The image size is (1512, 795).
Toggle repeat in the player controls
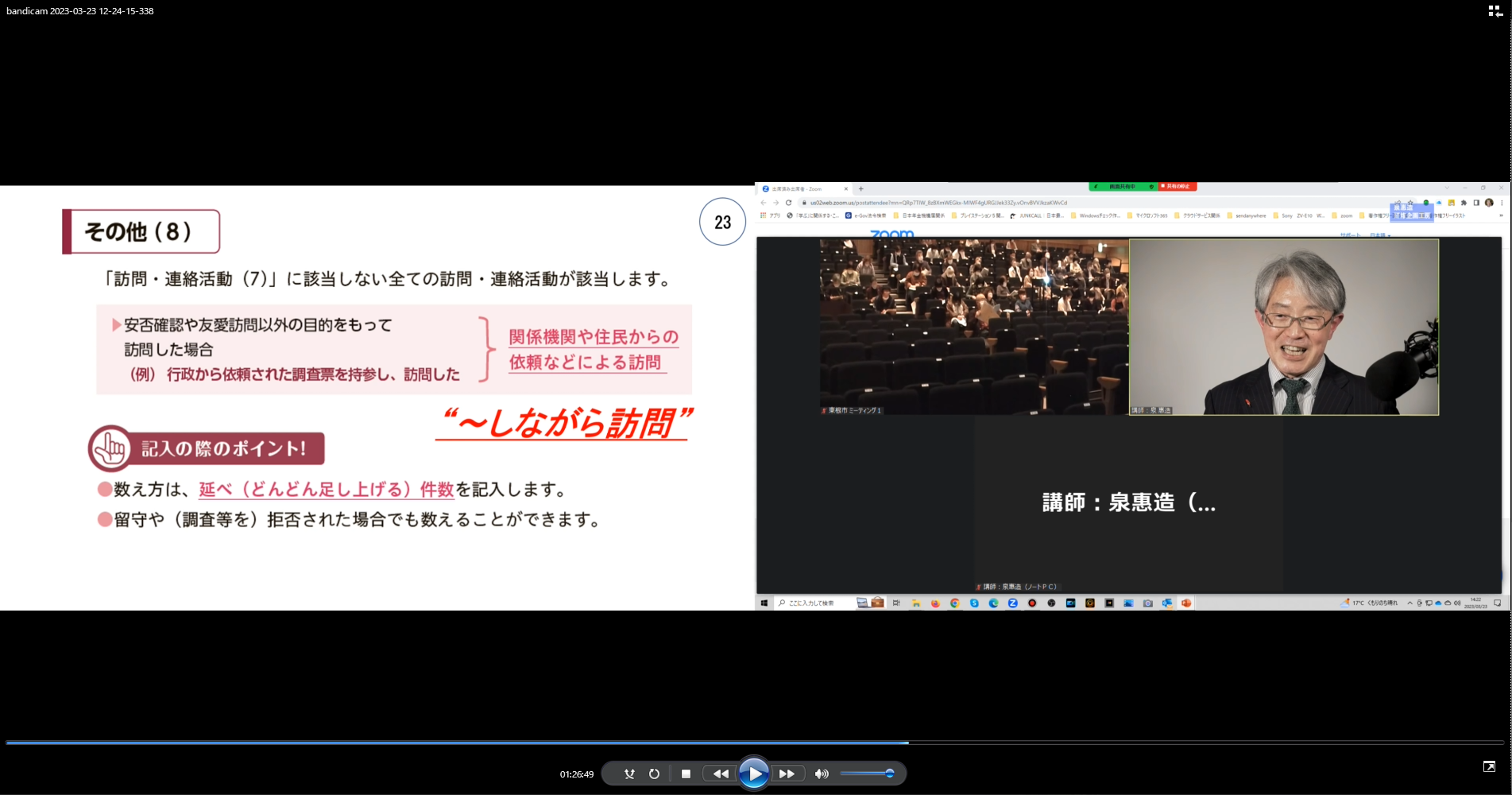tap(654, 774)
